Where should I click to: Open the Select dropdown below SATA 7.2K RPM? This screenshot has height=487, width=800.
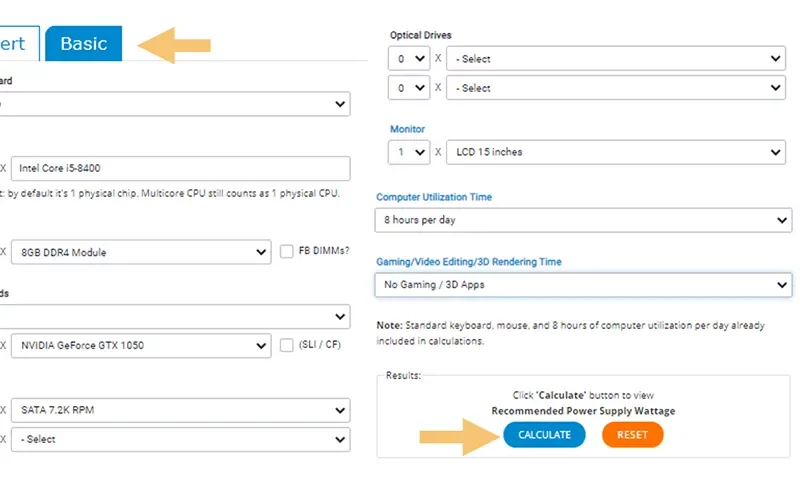click(x=181, y=439)
